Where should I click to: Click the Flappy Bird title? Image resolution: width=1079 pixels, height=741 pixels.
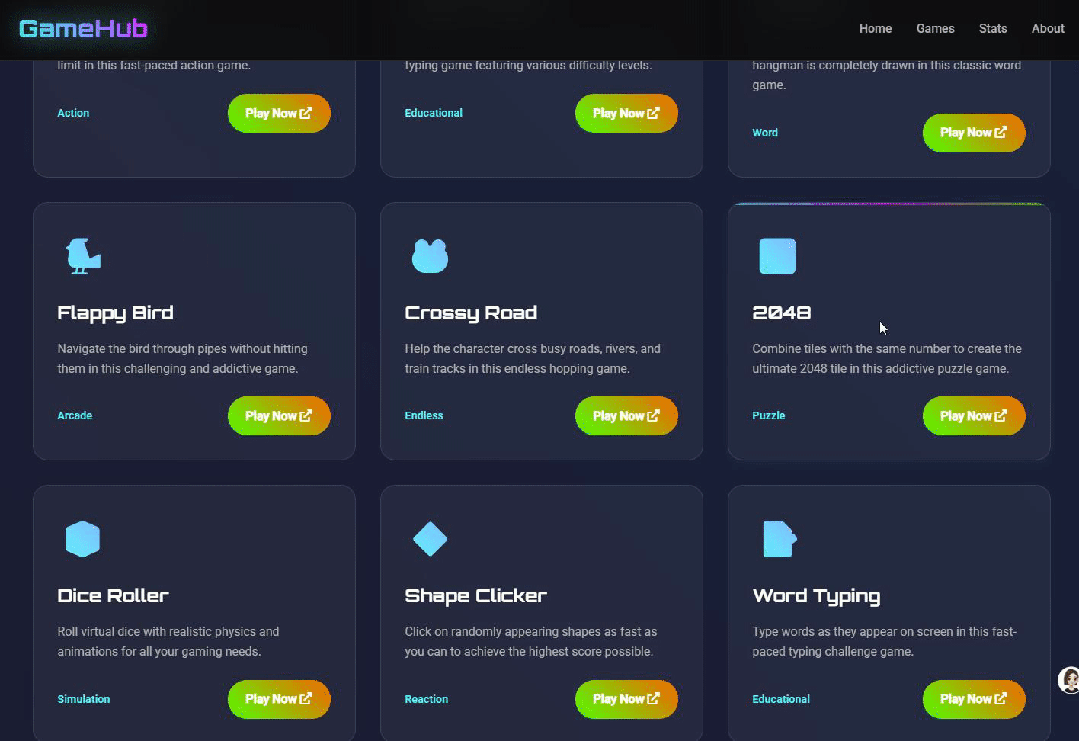[116, 313]
